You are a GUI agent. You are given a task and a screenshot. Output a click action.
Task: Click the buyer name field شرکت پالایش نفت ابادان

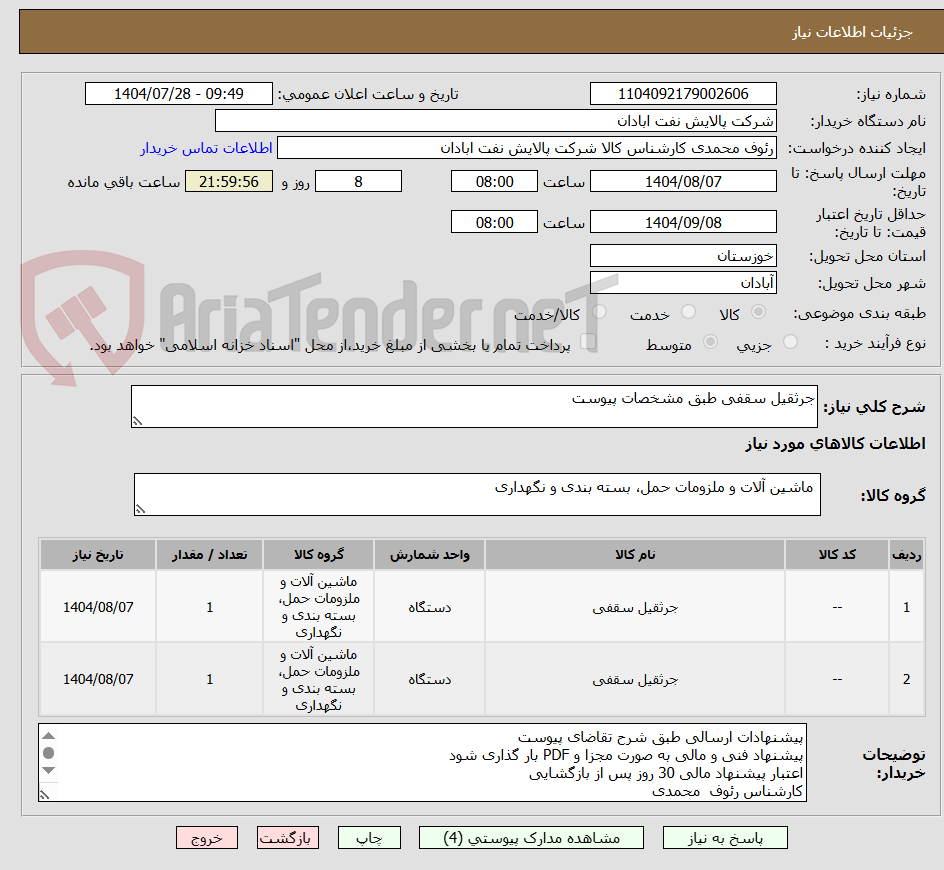495,121
